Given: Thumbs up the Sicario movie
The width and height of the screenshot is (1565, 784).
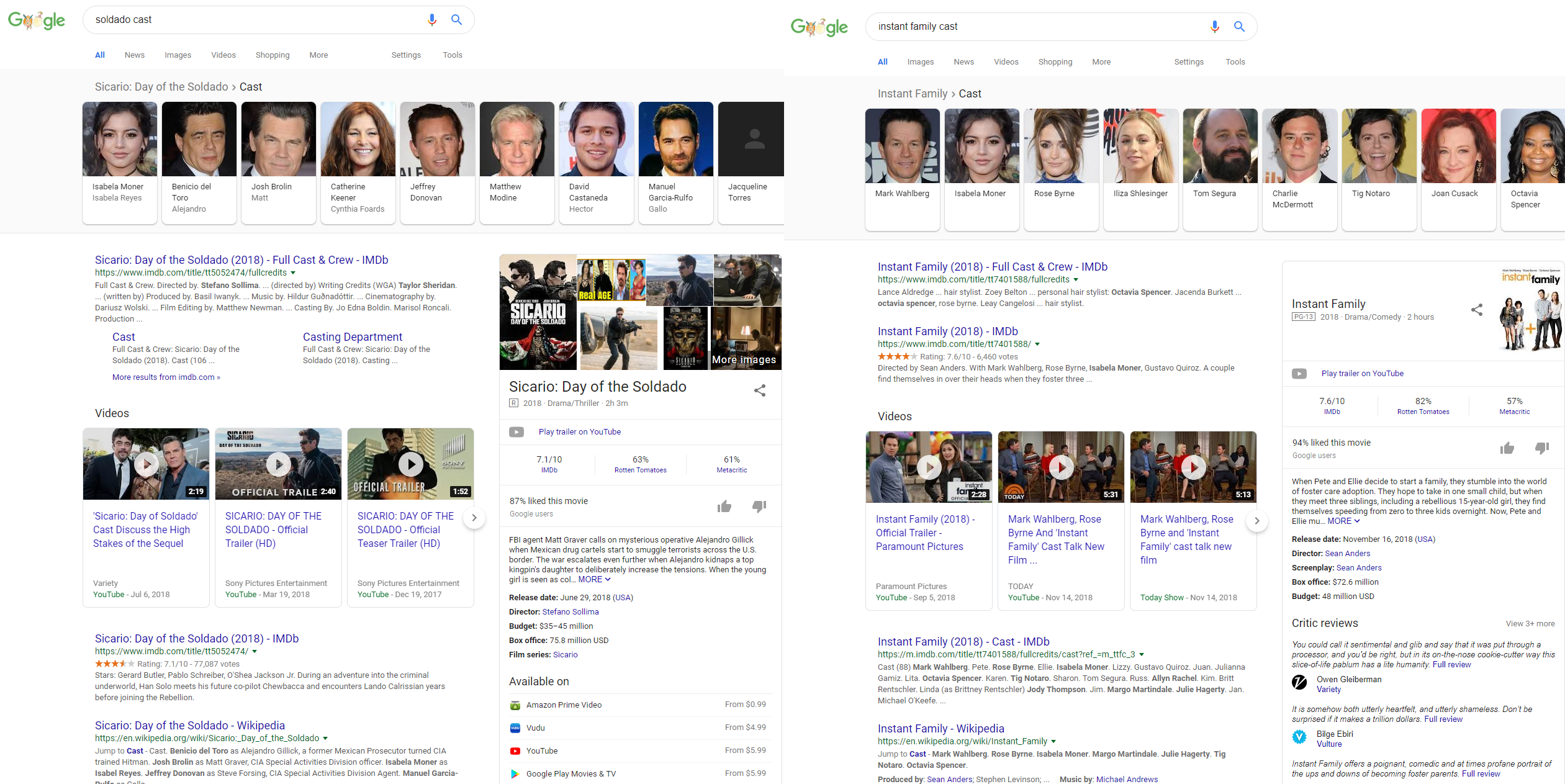Looking at the screenshot, I should tap(724, 507).
